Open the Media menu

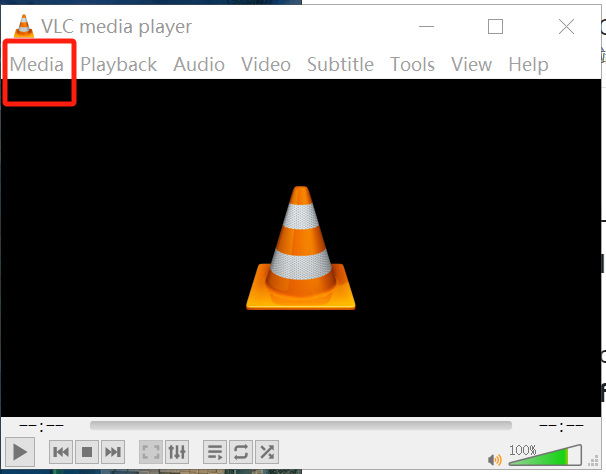[x=37, y=64]
